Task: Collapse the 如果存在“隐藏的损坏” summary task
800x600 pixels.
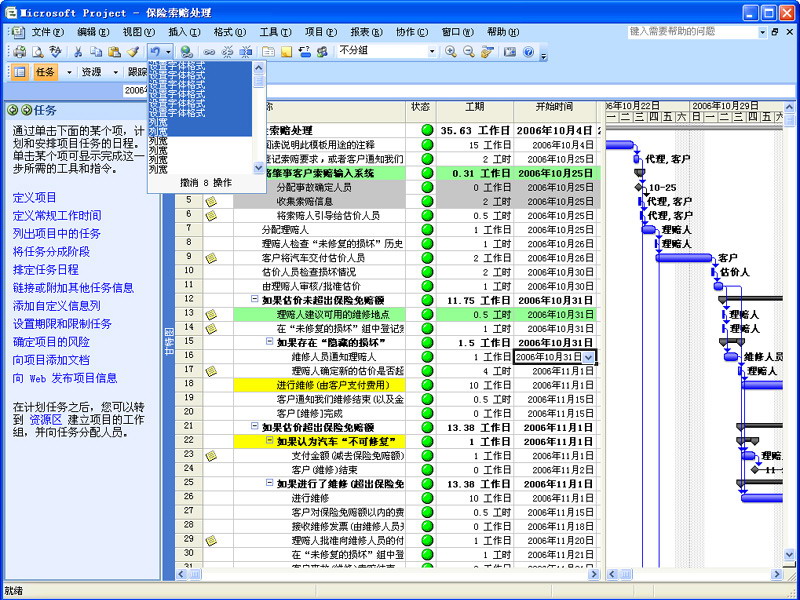Action: pyautogui.click(x=269, y=342)
